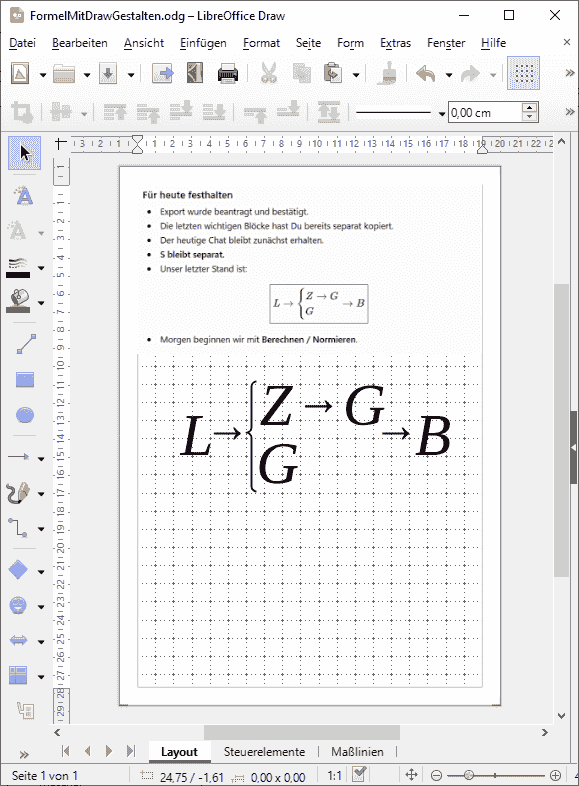The height and width of the screenshot is (786, 579).
Task: Select the Rectangle tool
Action: (x=25, y=379)
